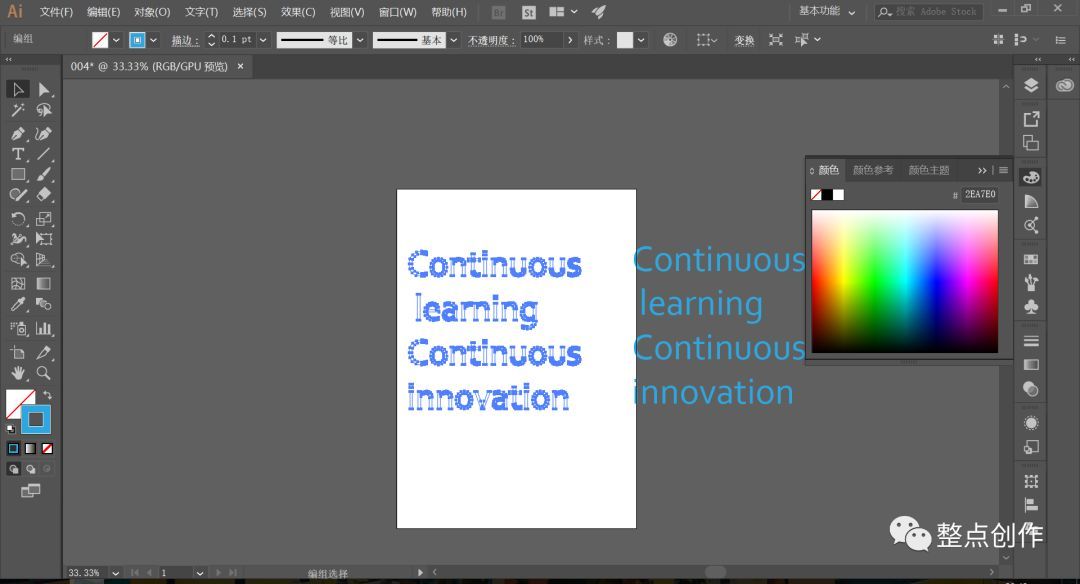Switch to 颜色主题 tab
Viewport: 1080px width, 584px height.
[x=928, y=170]
